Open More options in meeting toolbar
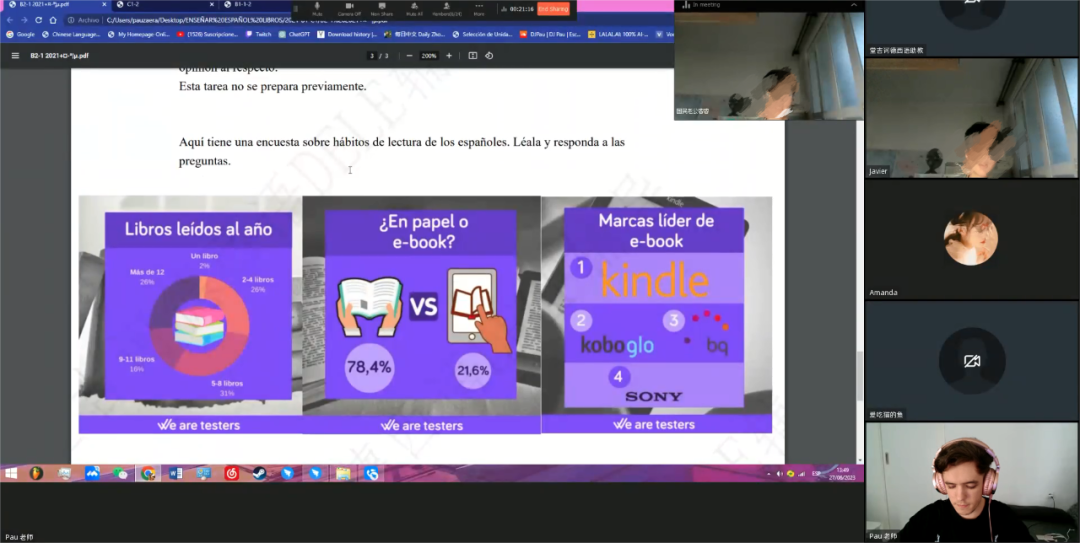The height and width of the screenshot is (543, 1080). coord(479,8)
